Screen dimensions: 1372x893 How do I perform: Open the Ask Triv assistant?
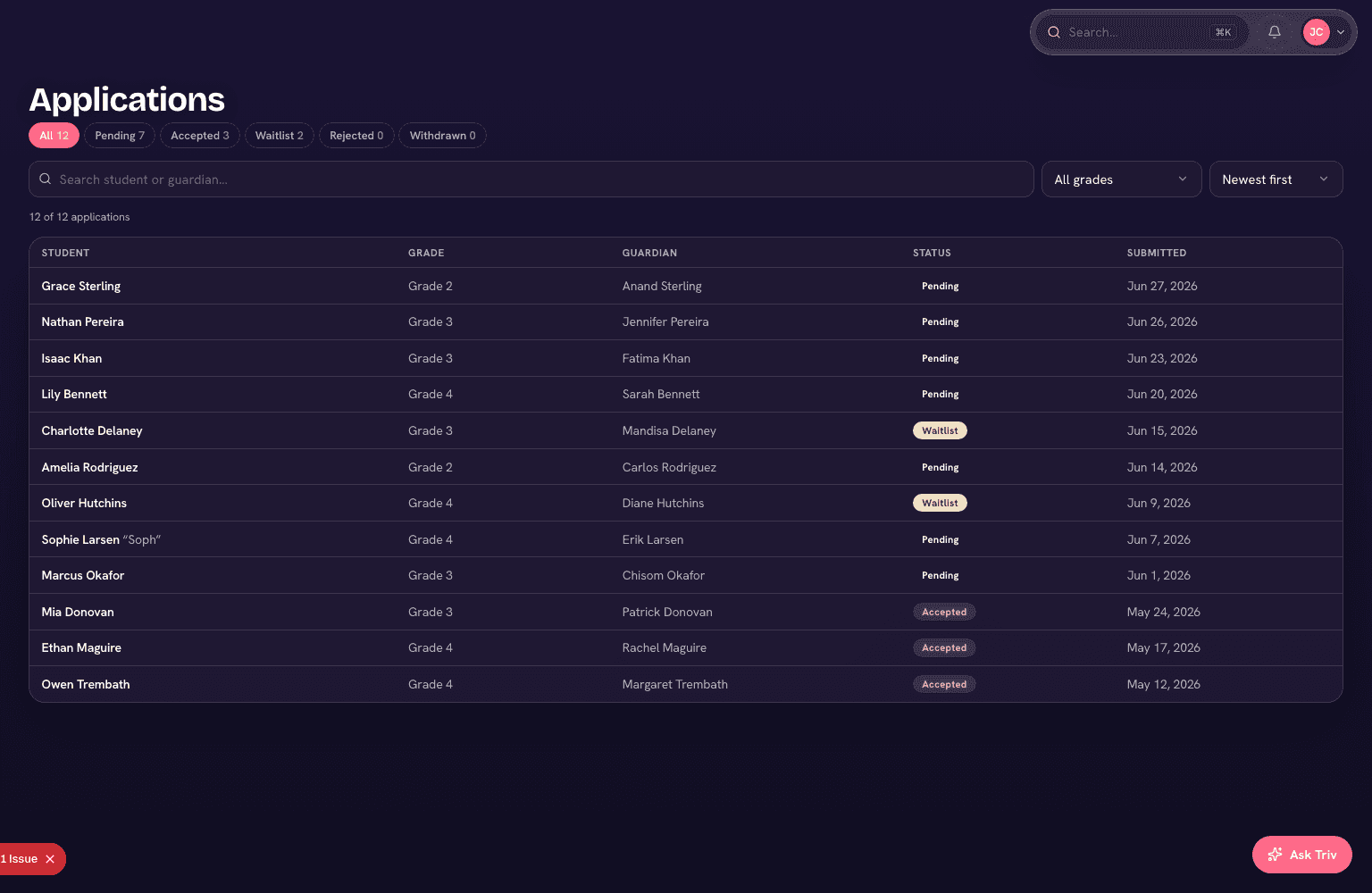pos(1301,855)
